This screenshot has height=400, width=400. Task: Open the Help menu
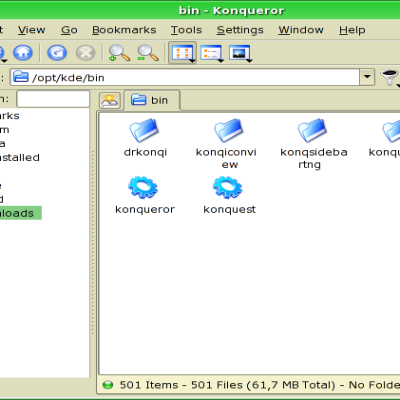click(352, 30)
